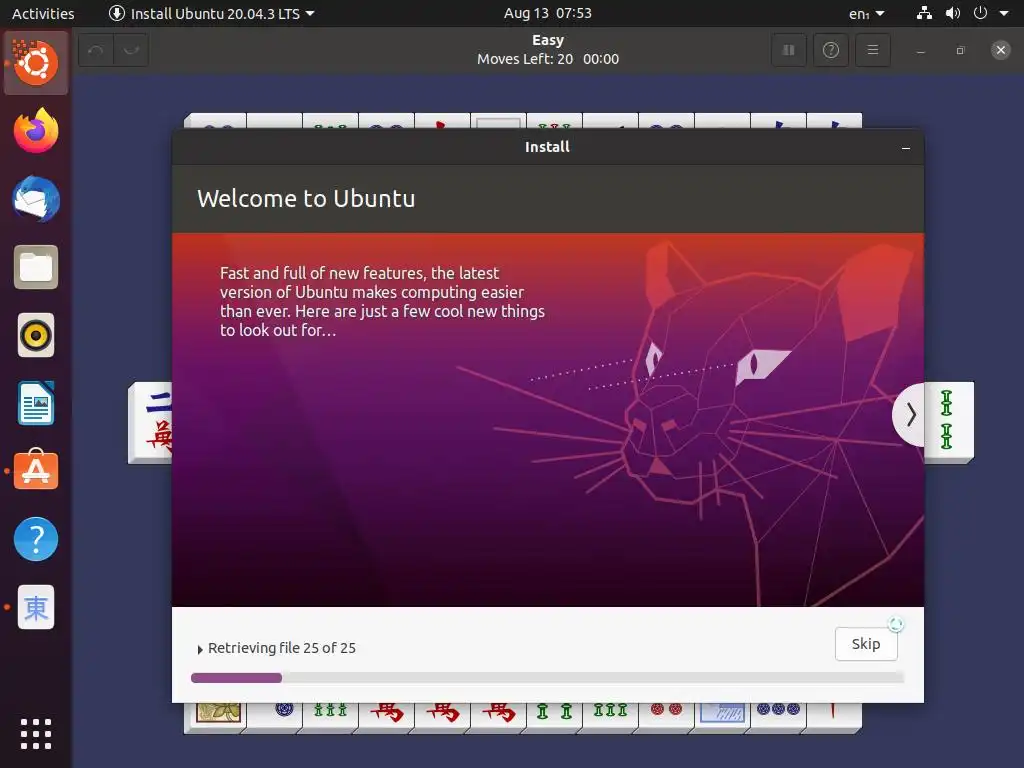The height and width of the screenshot is (768, 1024).
Task: Open Thunderbird mail from the dock
Action: (x=36, y=199)
